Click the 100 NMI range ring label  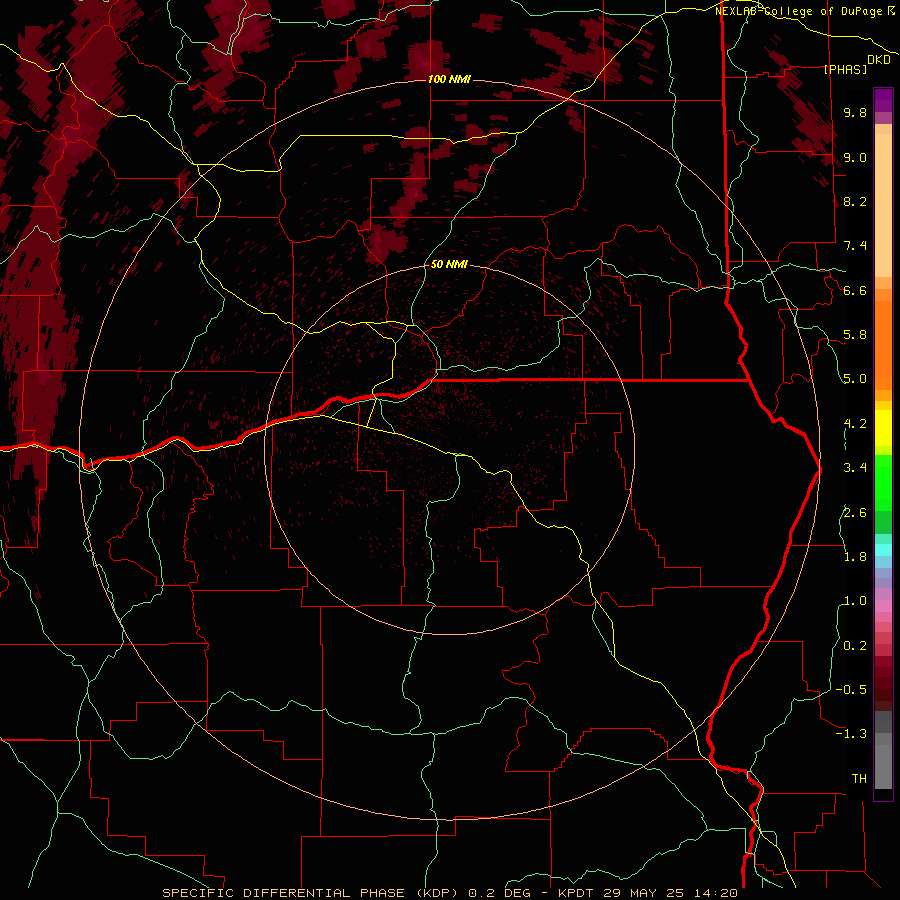(449, 79)
